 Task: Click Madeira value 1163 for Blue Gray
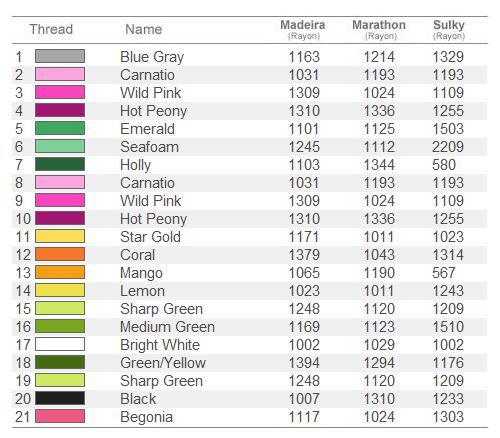[x=304, y=57]
